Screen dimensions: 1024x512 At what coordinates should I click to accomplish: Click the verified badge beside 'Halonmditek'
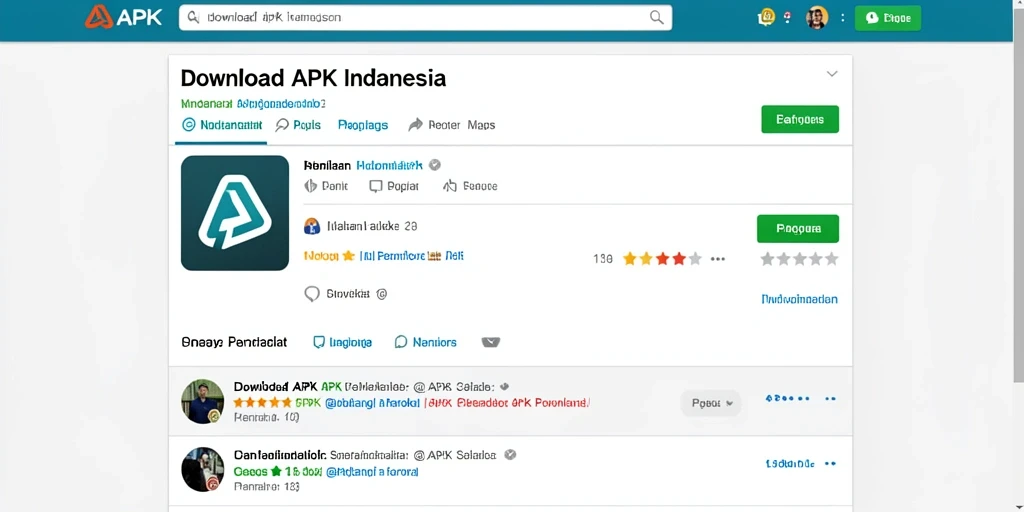pos(435,165)
